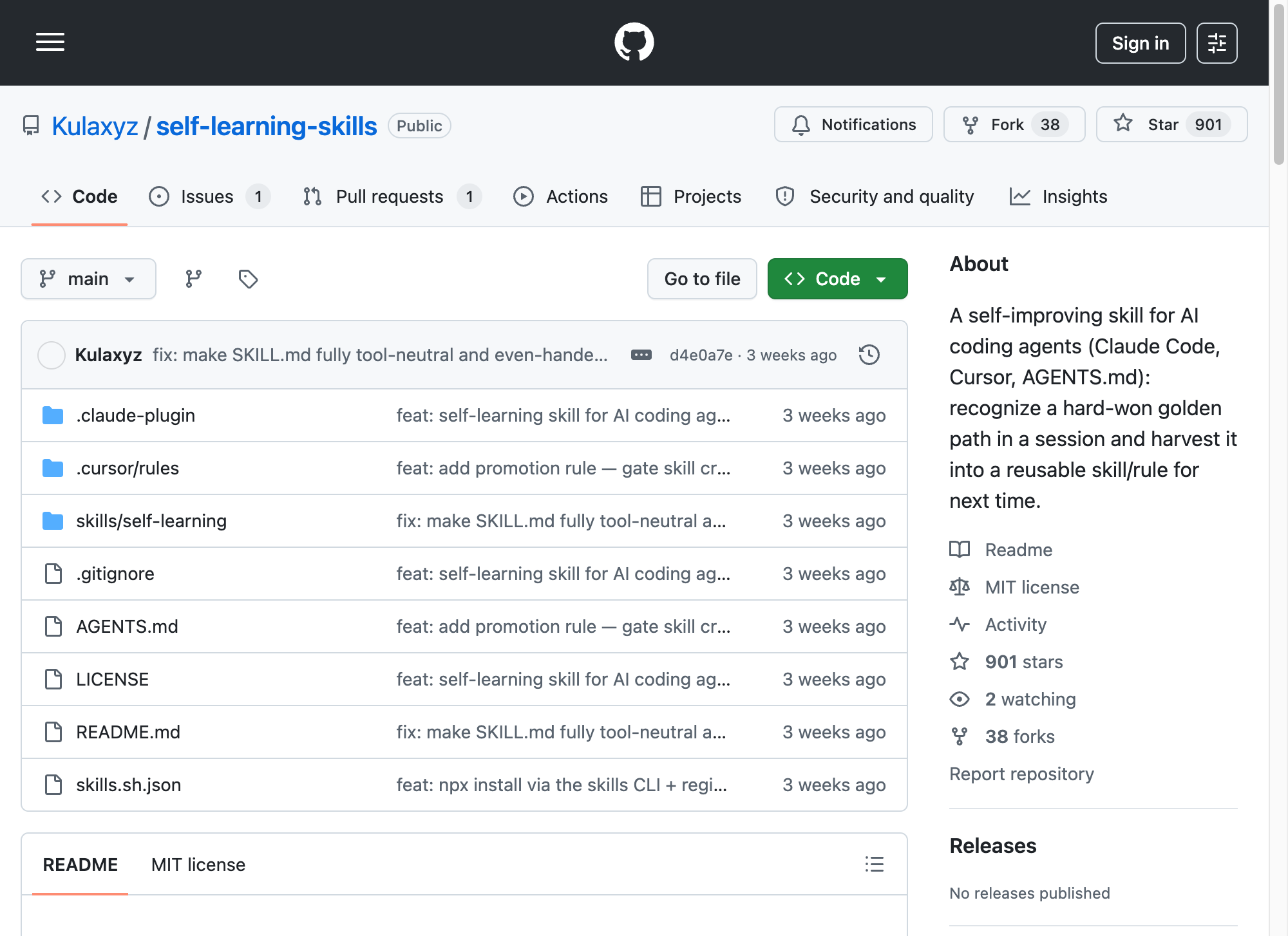Click the Kulaxyz avatar in commit row
1288x936 pixels.
[52, 355]
